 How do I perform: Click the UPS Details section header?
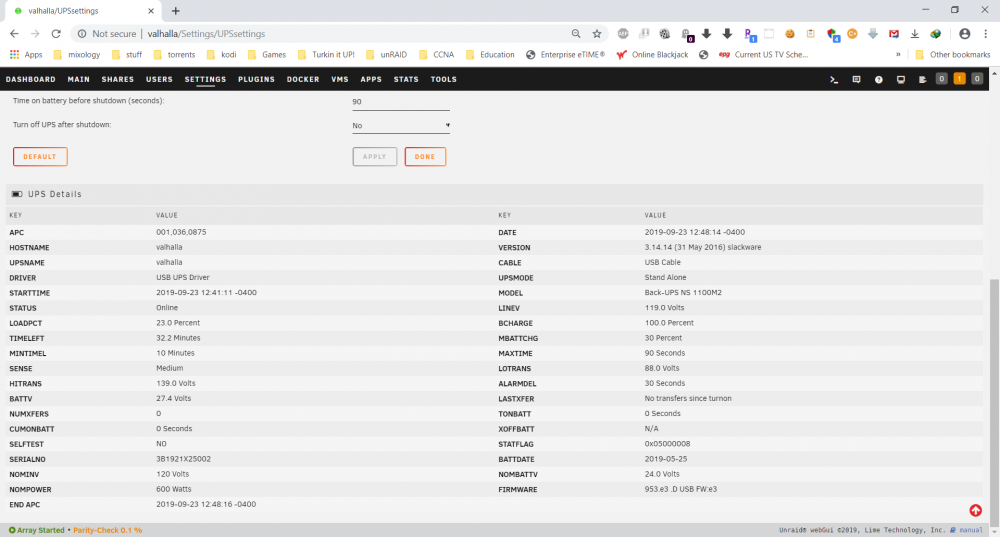494,194
